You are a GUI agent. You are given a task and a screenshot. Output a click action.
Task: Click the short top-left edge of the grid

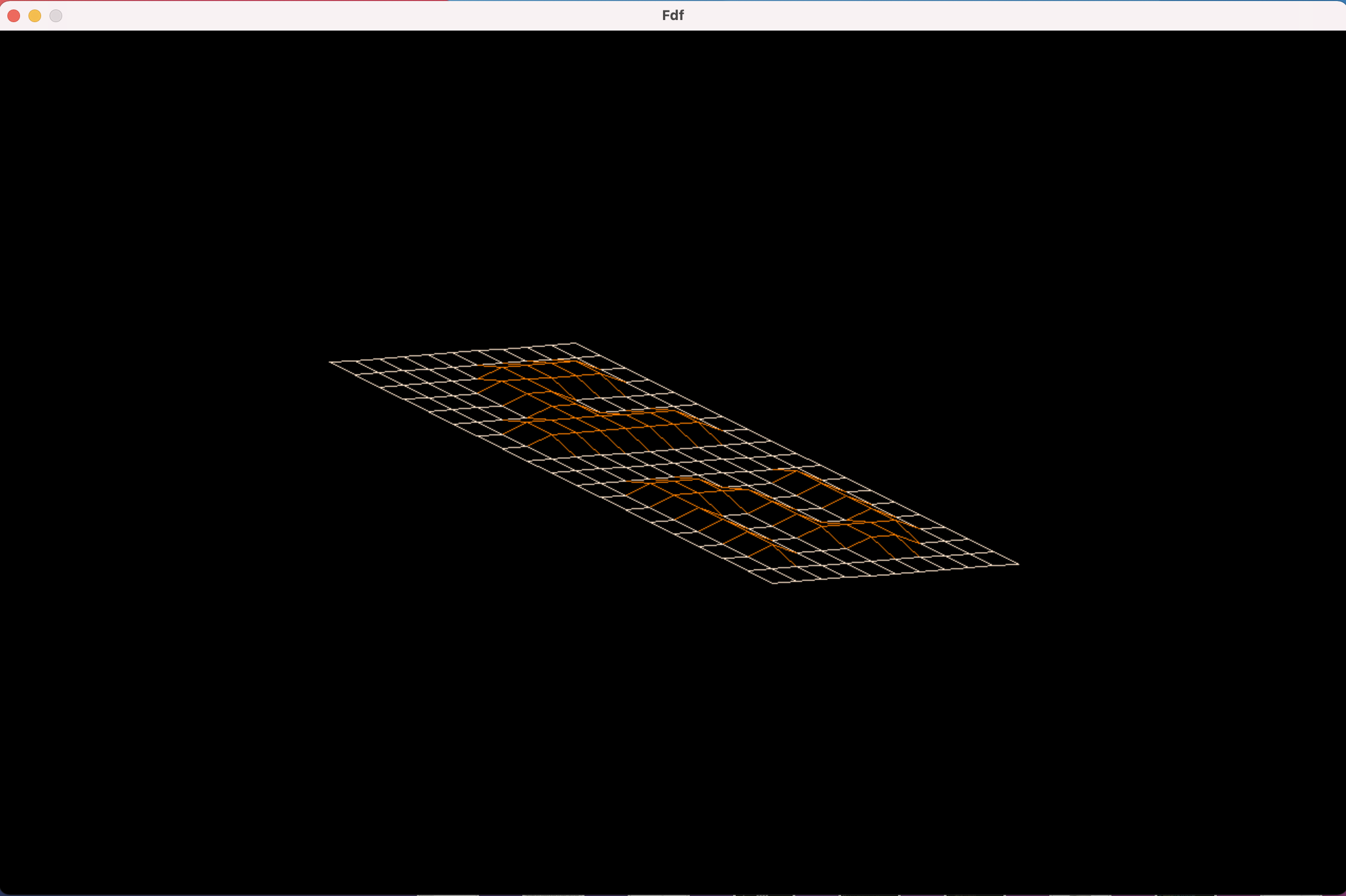pyautogui.click(x=453, y=353)
